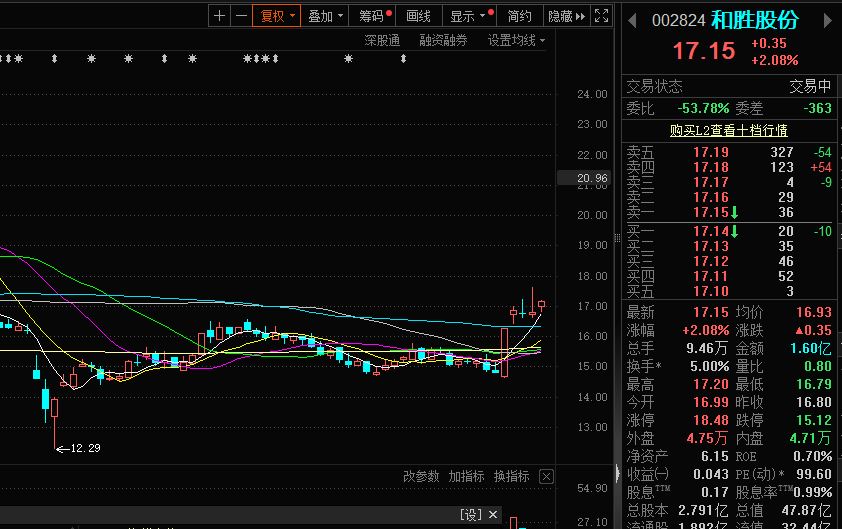The height and width of the screenshot is (529, 842).
Task: Click the 筹码 toolbar button
Action: coord(372,16)
